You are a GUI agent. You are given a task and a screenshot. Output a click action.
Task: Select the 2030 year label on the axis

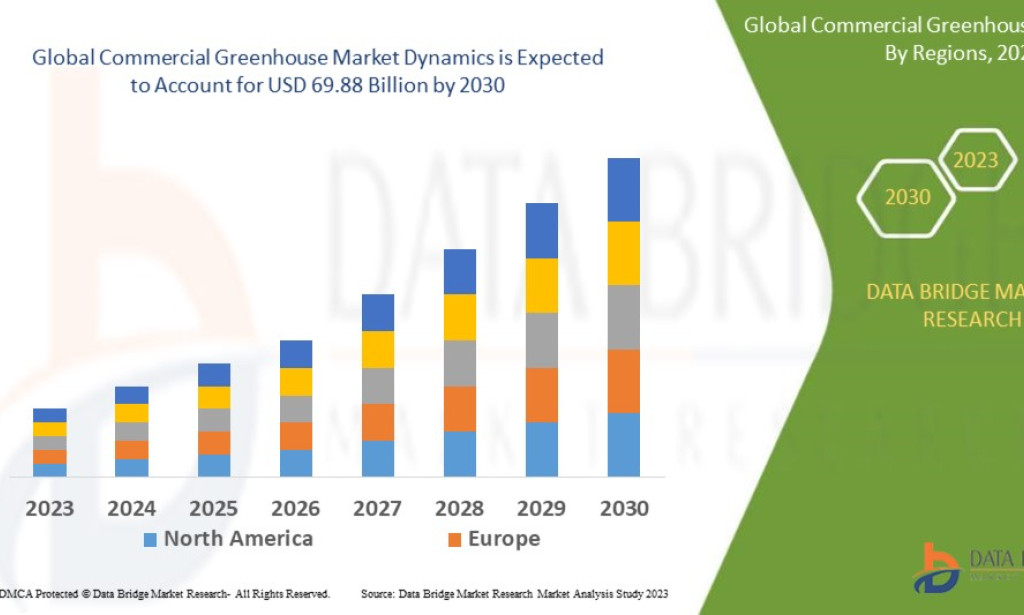pyautogui.click(x=624, y=509)
